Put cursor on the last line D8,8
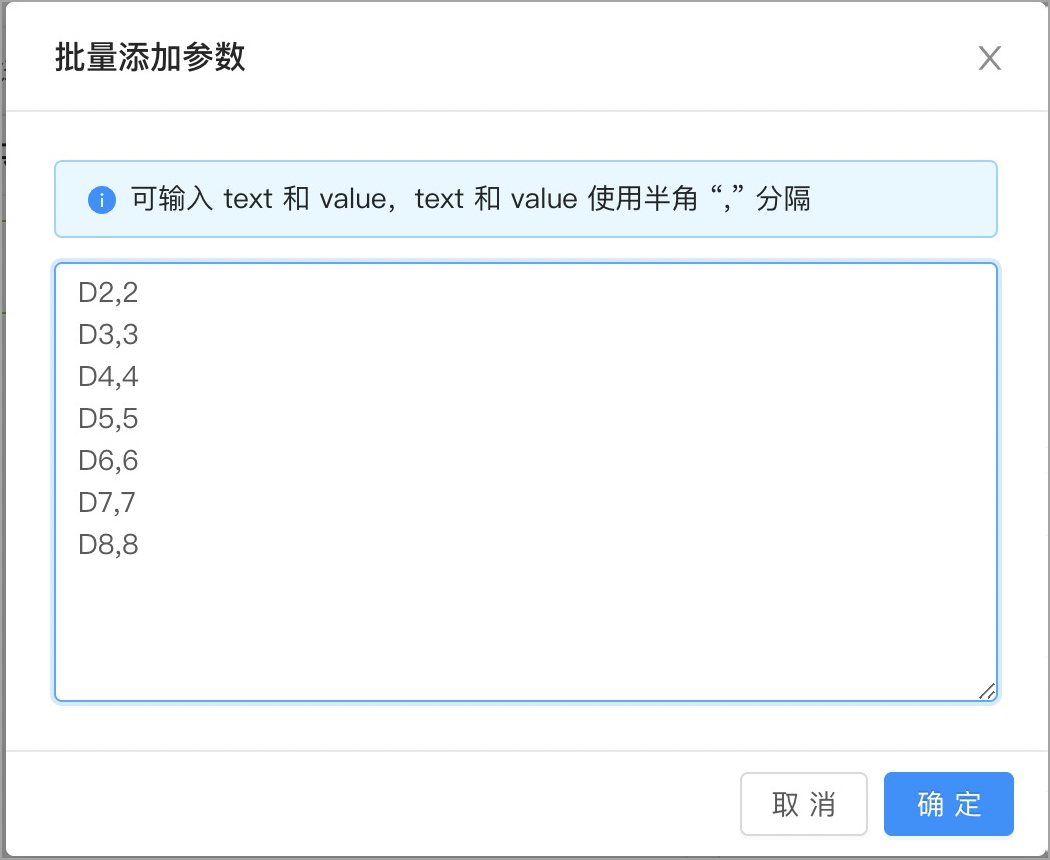 coord(108,545)
